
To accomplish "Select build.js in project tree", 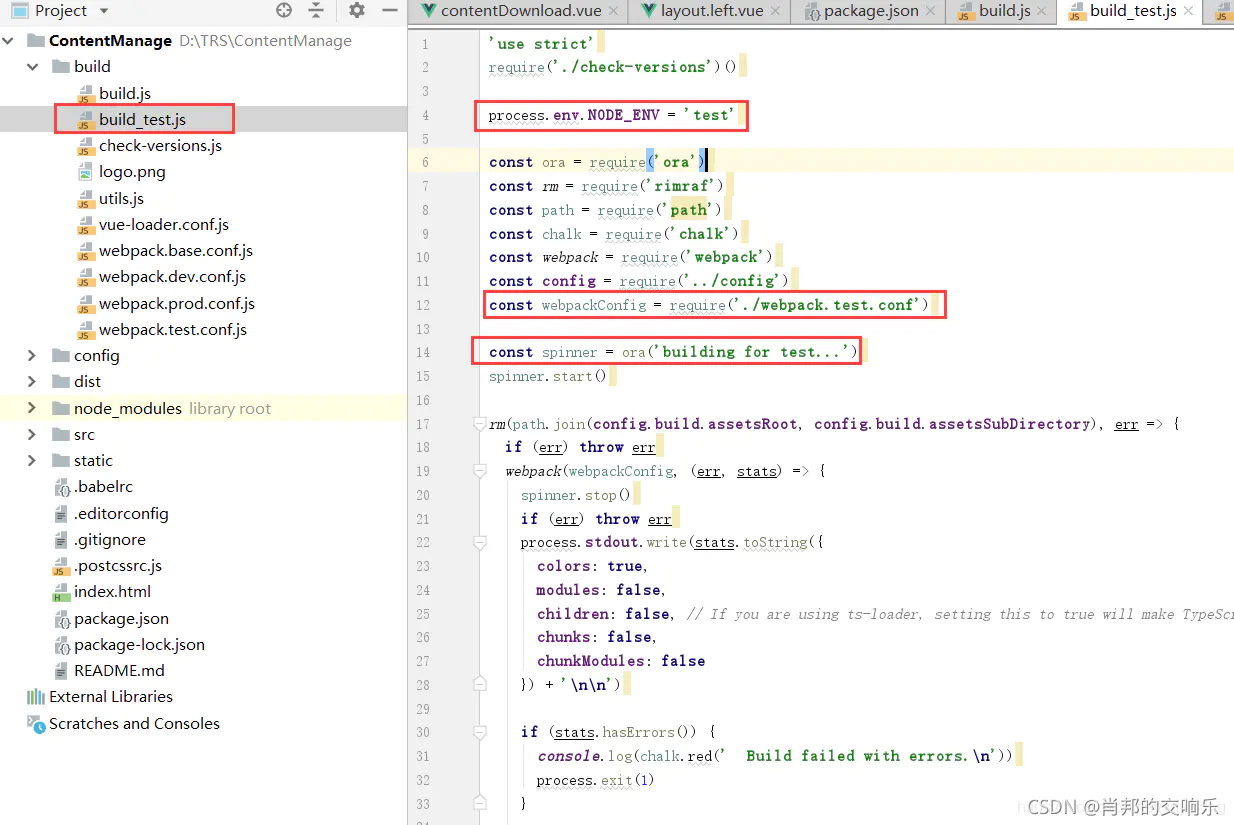I will click(x=125, y=93).
